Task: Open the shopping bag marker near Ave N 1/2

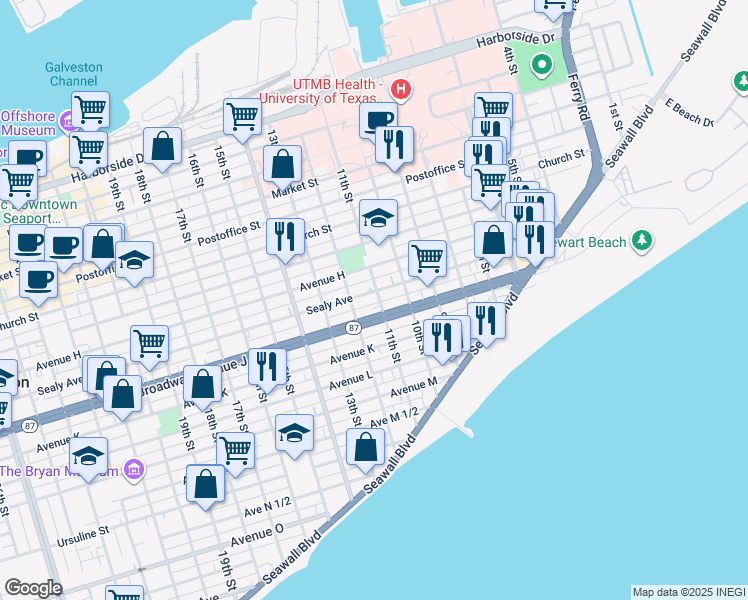Action: coord(205,485)
